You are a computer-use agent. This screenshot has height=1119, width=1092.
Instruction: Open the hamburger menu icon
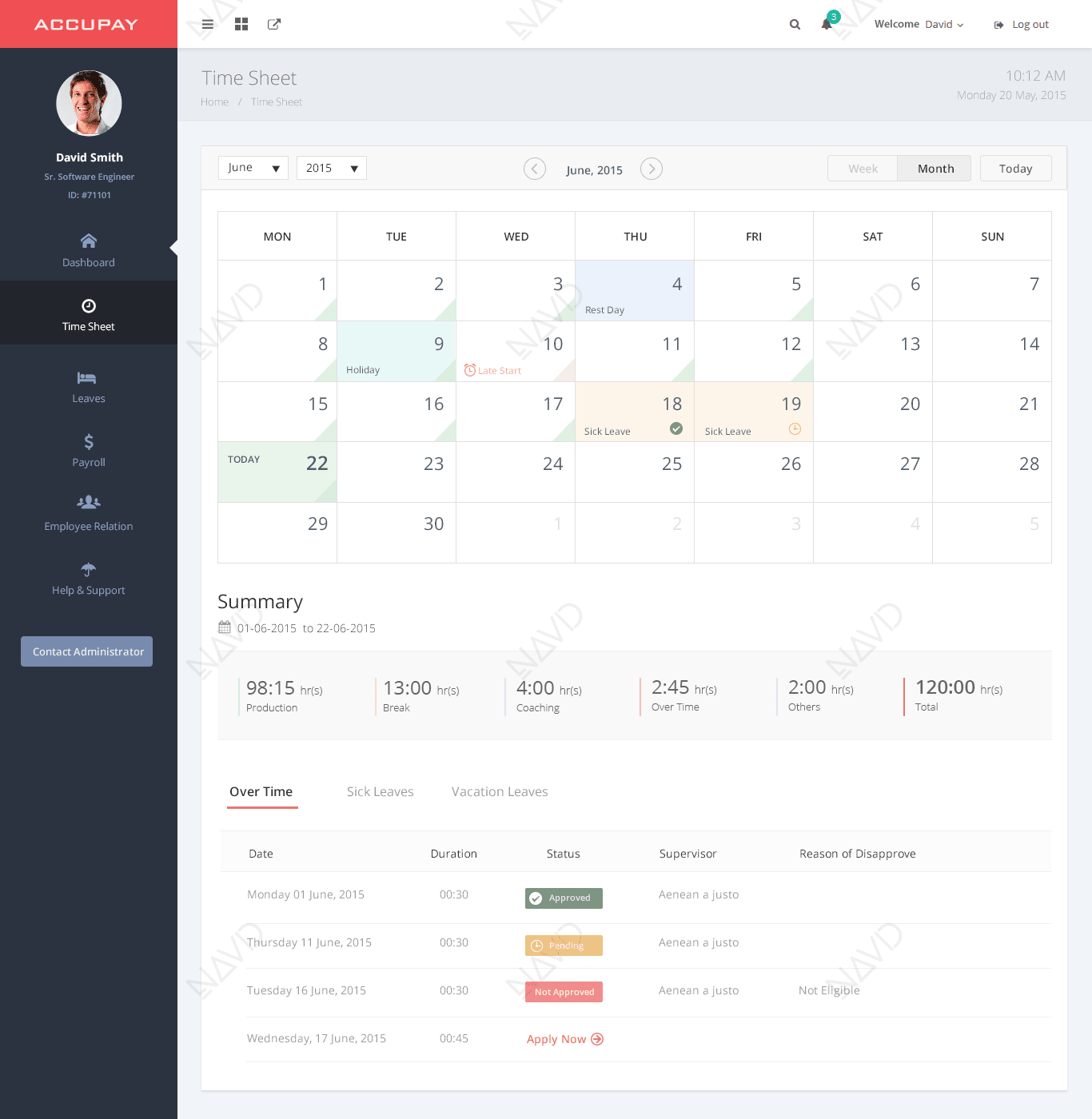coord(208,24)
